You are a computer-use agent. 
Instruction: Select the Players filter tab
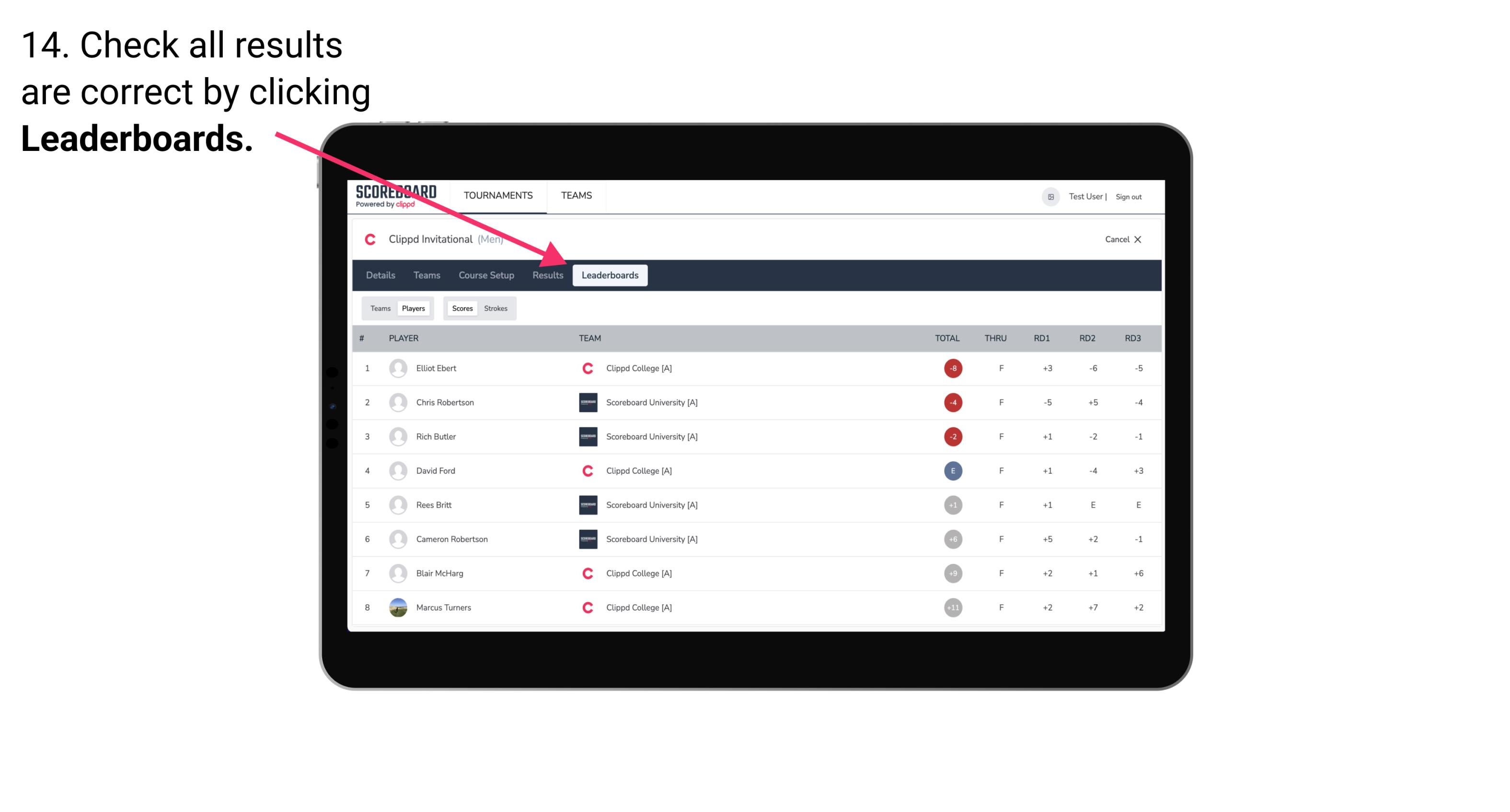pos(413,308)
